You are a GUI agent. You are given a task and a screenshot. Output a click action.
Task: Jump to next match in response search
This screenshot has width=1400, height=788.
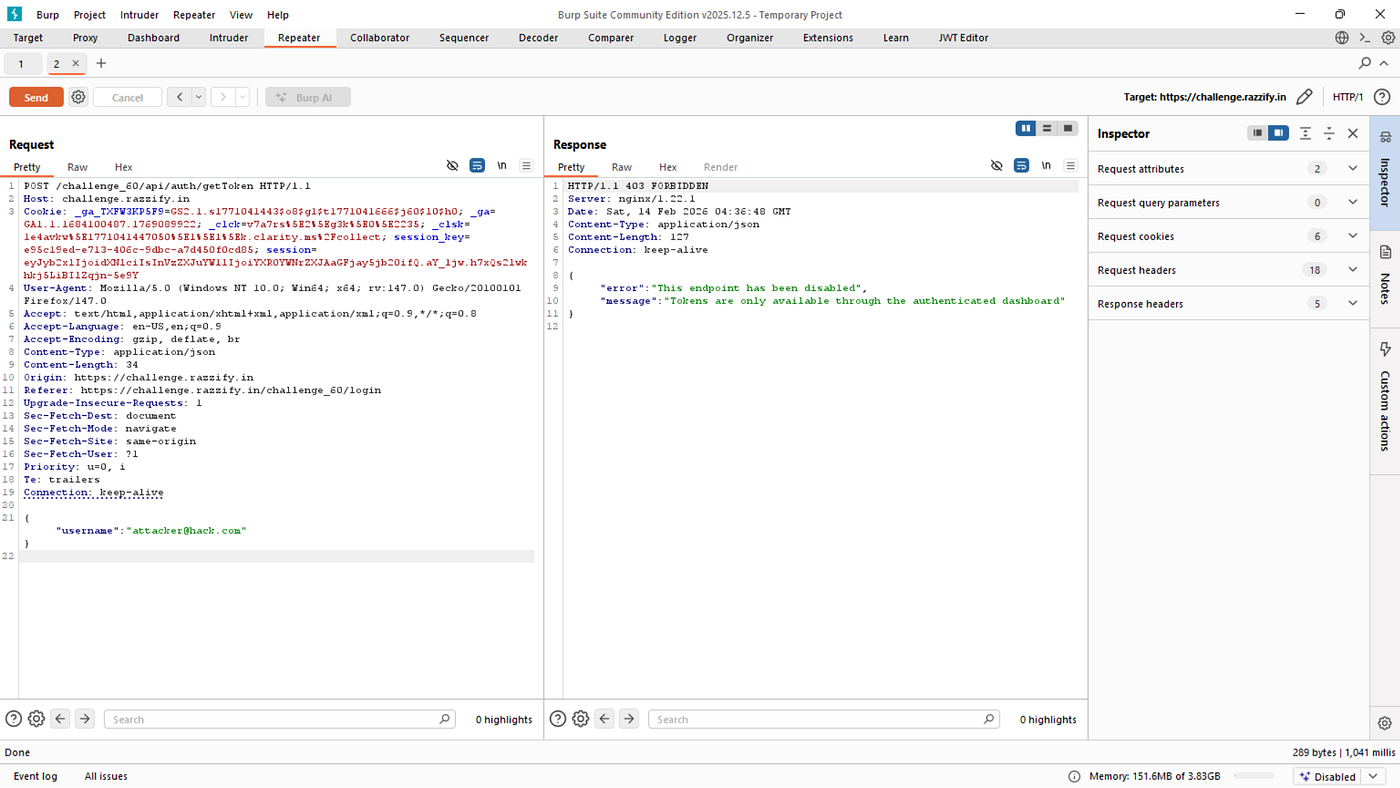629,719
